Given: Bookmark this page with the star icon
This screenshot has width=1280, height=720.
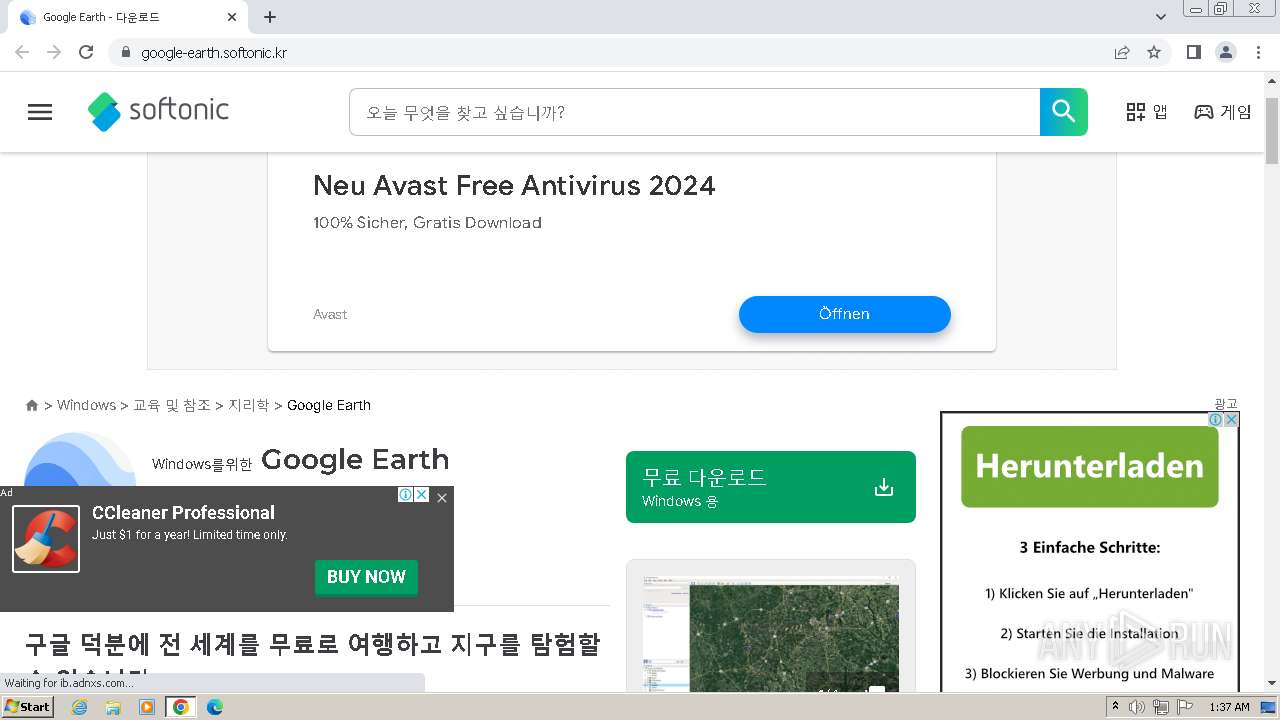Looking at the screenshot, I should click(x=1154, y=52).
